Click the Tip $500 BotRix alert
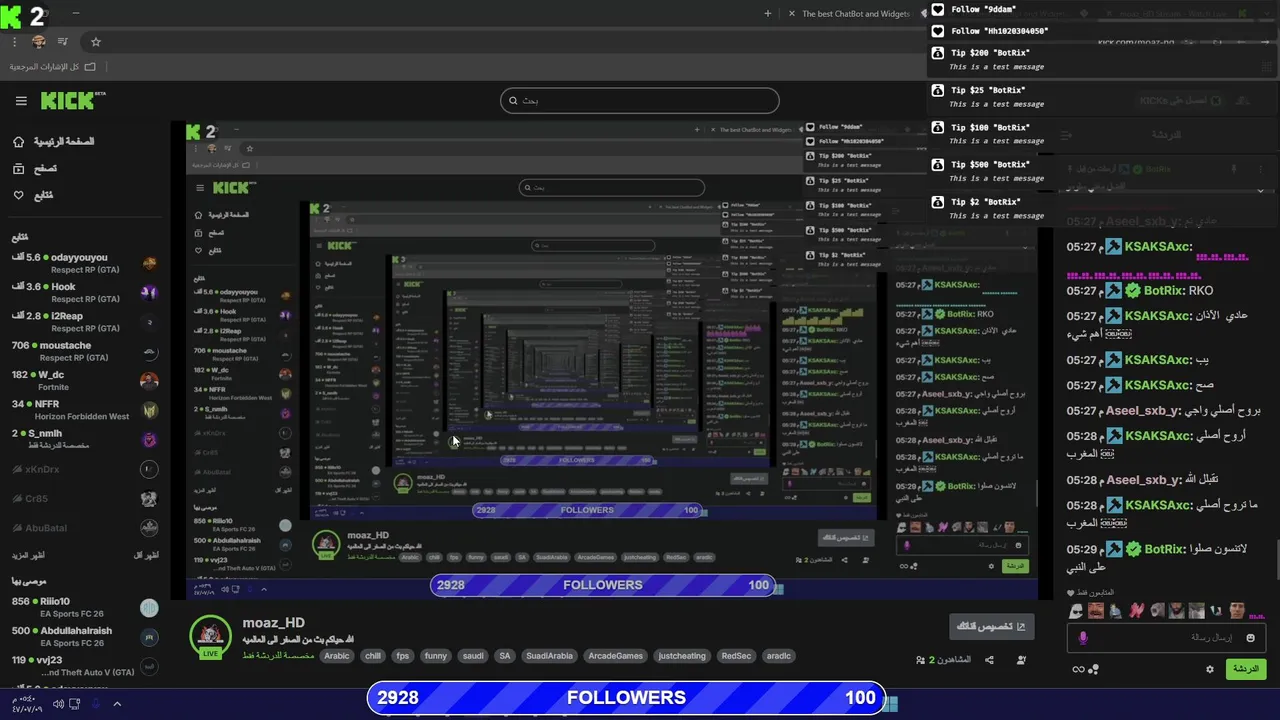 pyautogui.click(x=1104, y=170)
